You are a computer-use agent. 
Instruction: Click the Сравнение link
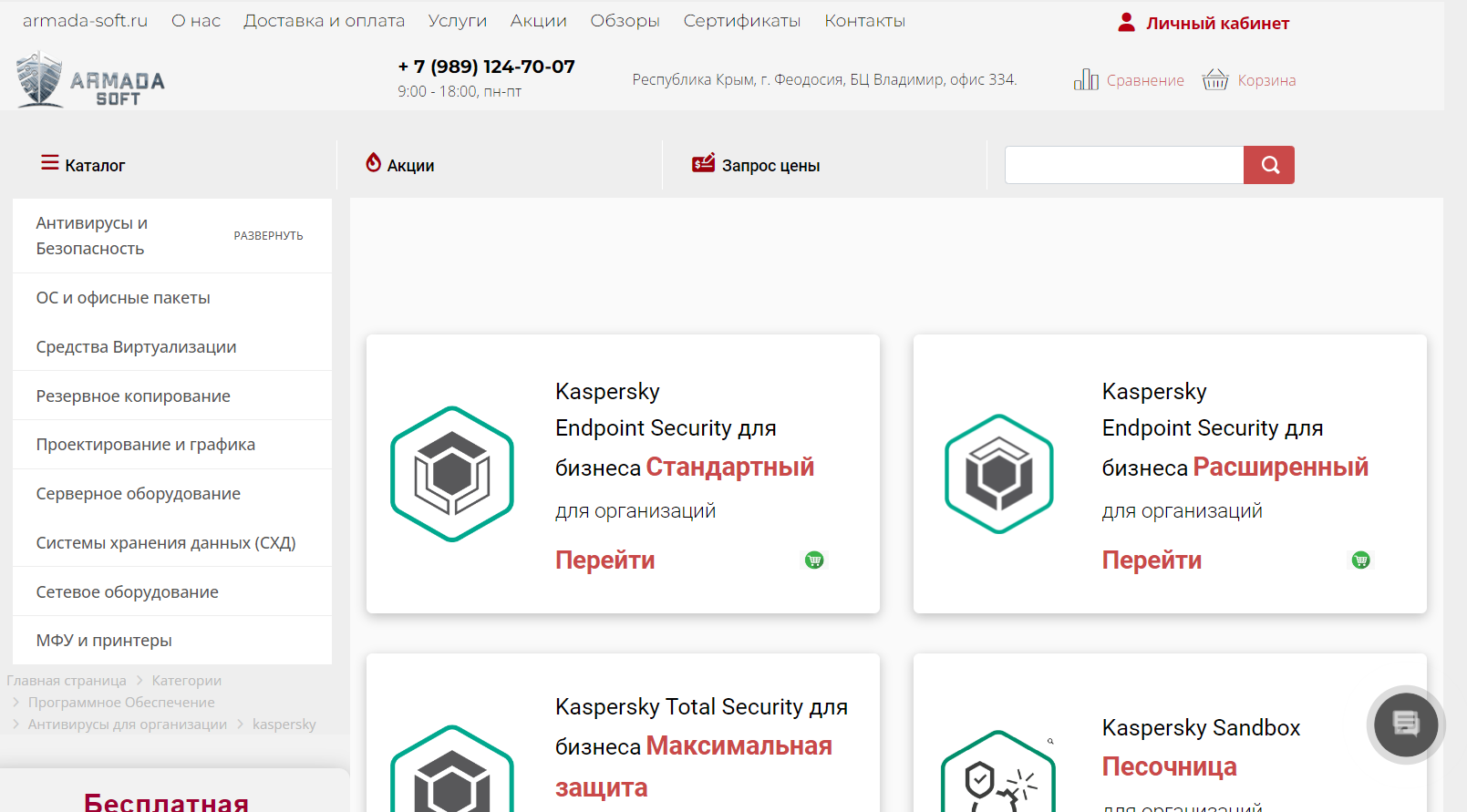1145,80
